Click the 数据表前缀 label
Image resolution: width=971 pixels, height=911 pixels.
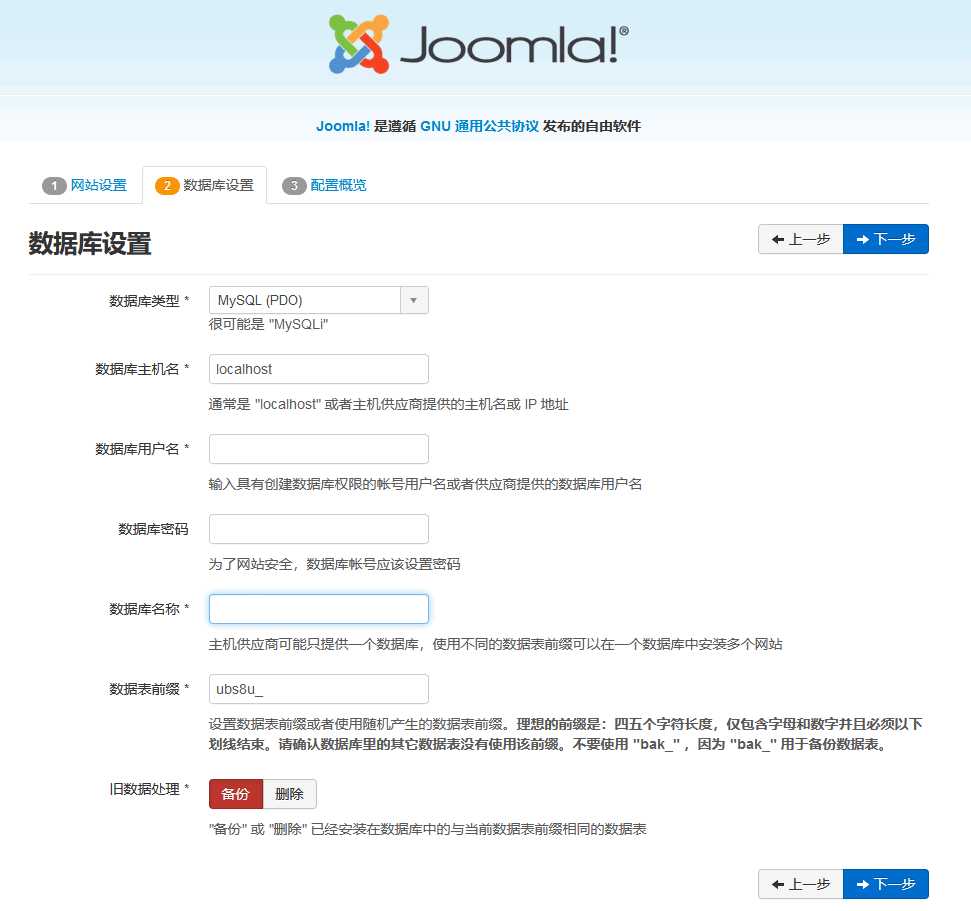click(149, 689)
